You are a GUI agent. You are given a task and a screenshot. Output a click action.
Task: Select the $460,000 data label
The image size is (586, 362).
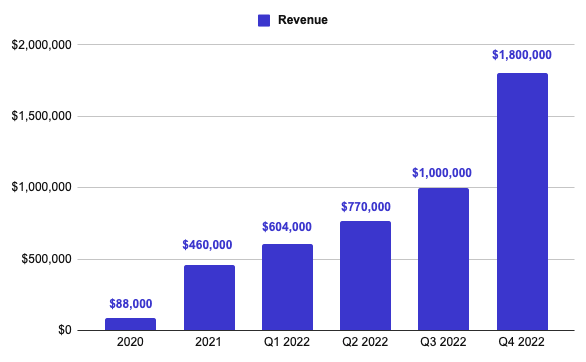pyautogui.click(x=207, y=245)
